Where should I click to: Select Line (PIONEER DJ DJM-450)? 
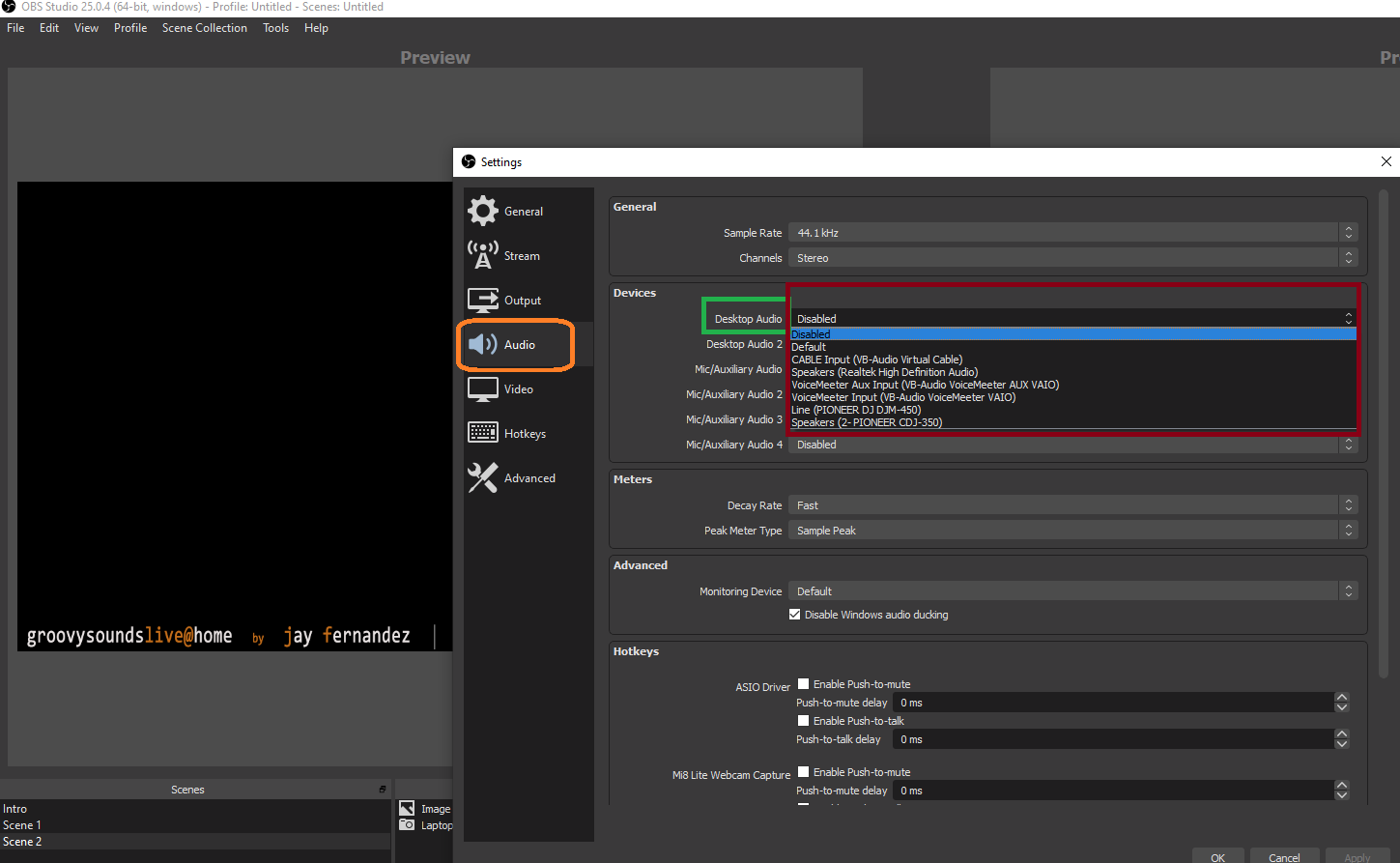click(1072, 410)
